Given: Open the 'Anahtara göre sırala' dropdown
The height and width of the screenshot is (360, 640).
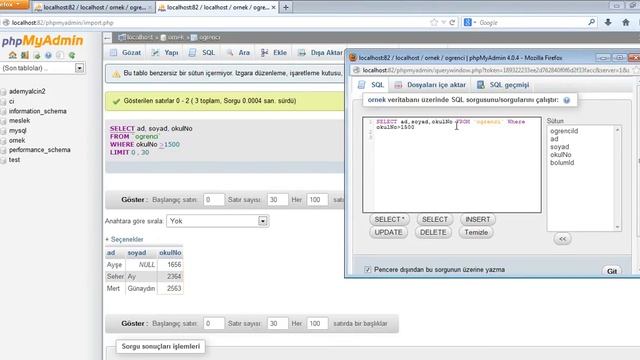Looking at the screenshot, I should coord(218,221).
